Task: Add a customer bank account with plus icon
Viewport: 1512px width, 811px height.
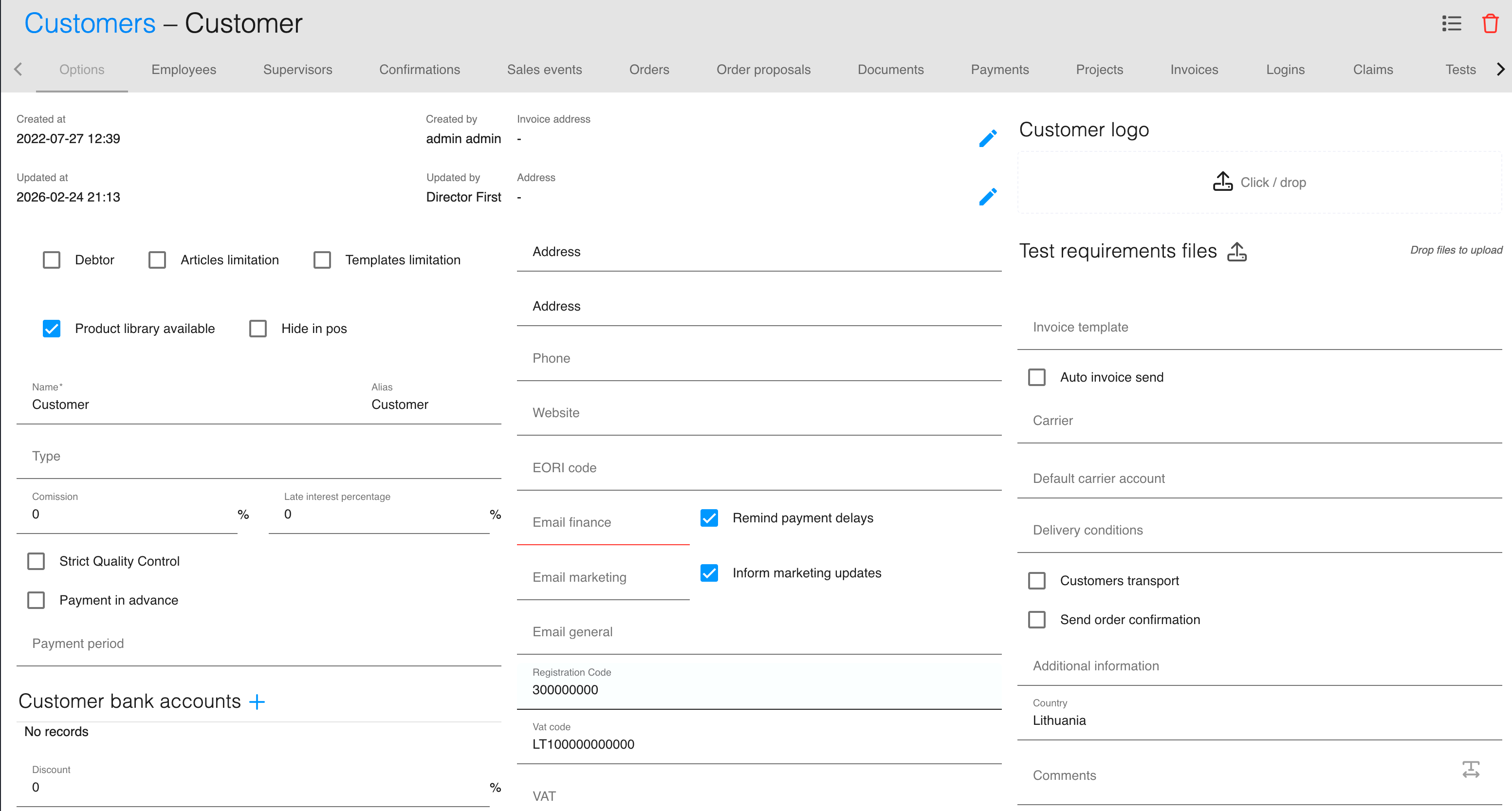Action: [257, 702]
